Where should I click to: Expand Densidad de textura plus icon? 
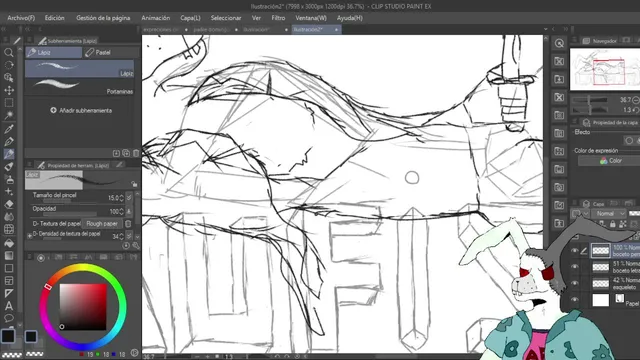pyautogui.click(x=29, y=236)
